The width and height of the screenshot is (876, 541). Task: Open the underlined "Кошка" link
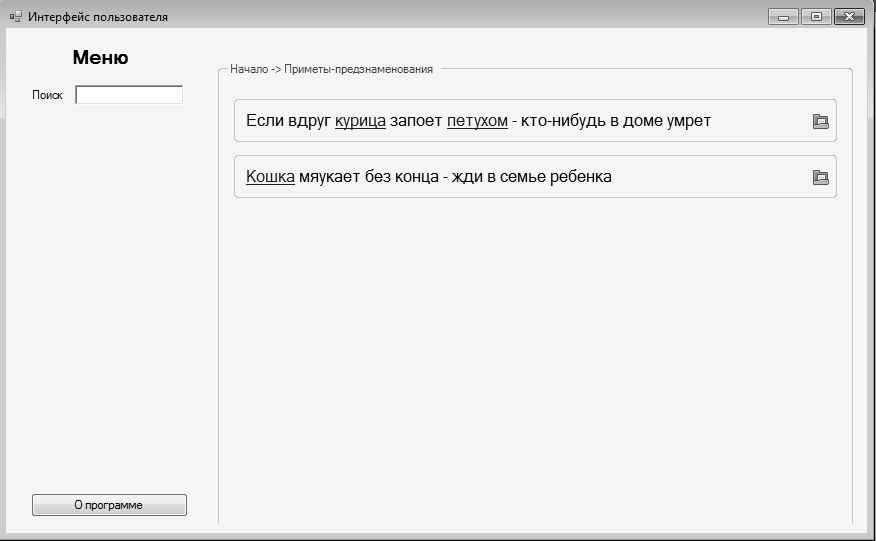pyautogui.click(x=270, y=177)
